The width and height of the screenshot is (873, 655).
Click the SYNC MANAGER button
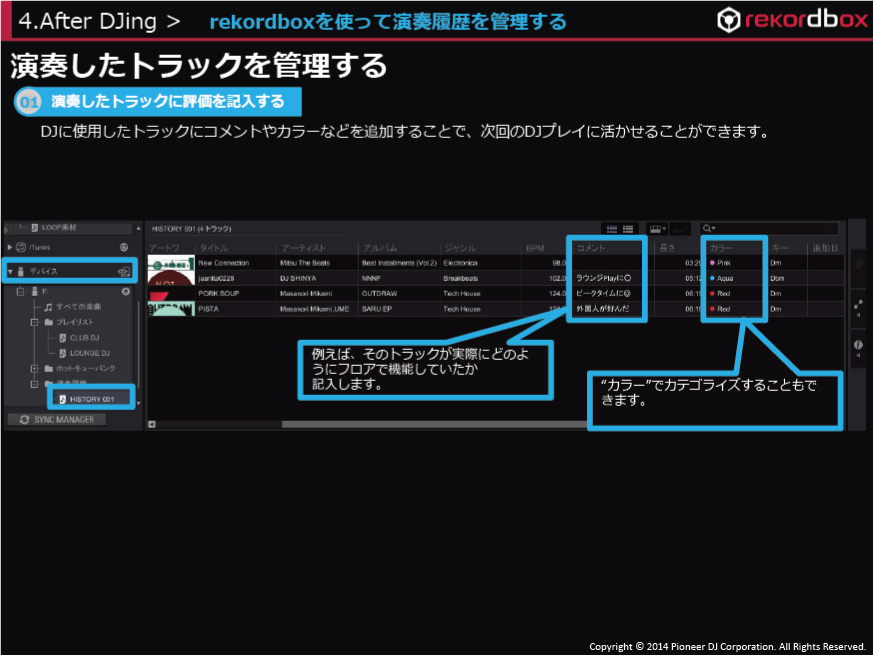pyautogui.click(x=56, y=419)
